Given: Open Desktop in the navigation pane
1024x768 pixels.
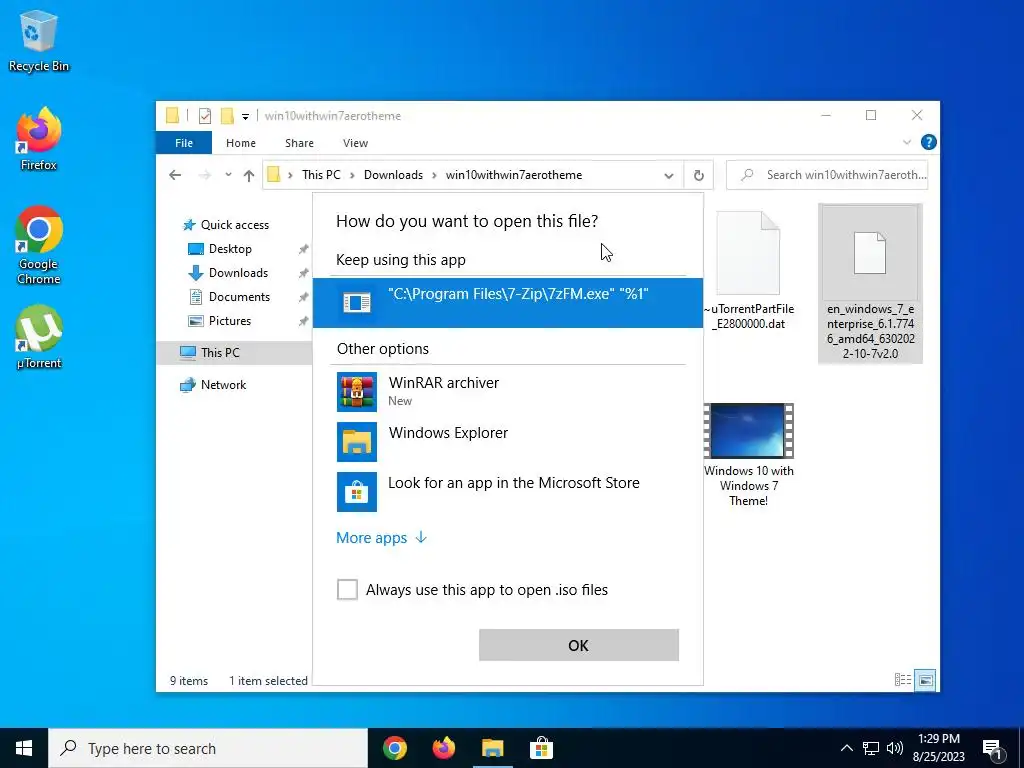Looking at the screenshot, I should tap(220, 249).
